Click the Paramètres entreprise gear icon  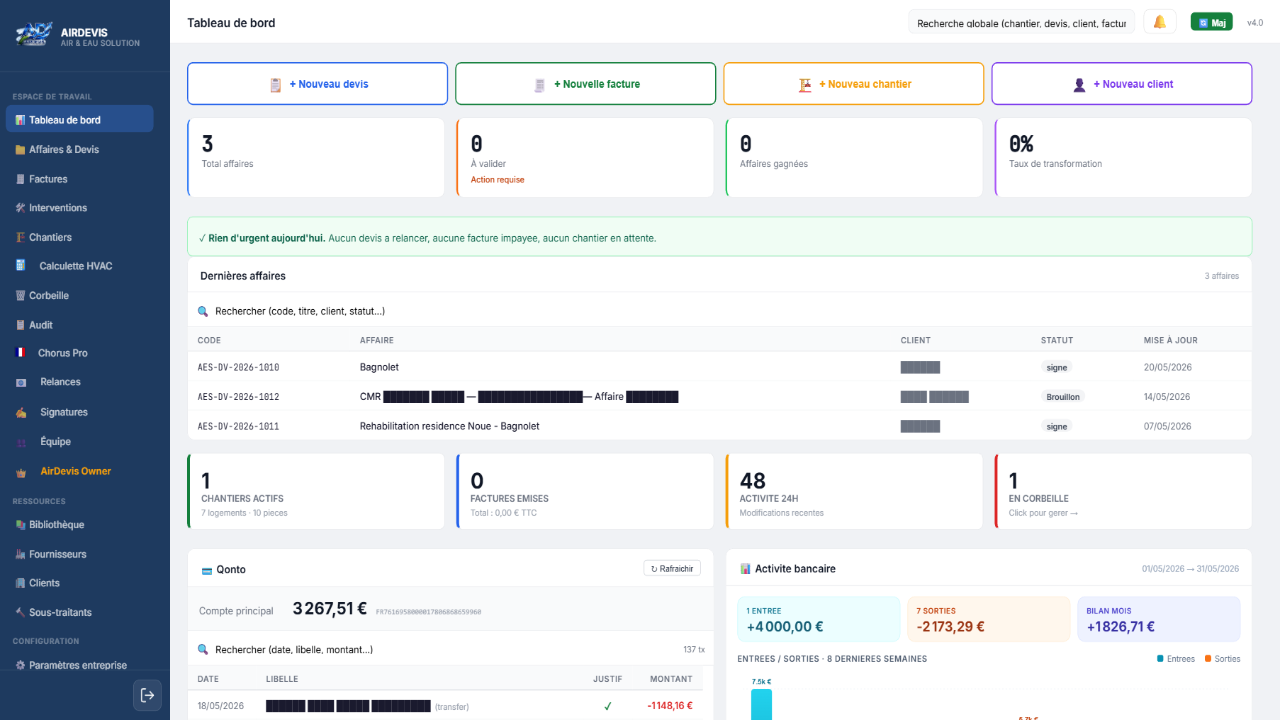pyautogui.click(x=20, y=665)
